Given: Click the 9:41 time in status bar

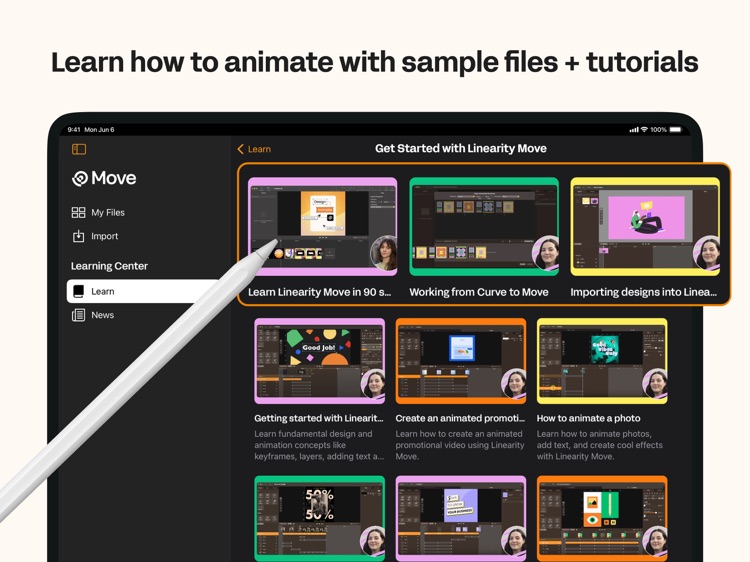Looking at the screenshot, I should (x=74, y=130).
